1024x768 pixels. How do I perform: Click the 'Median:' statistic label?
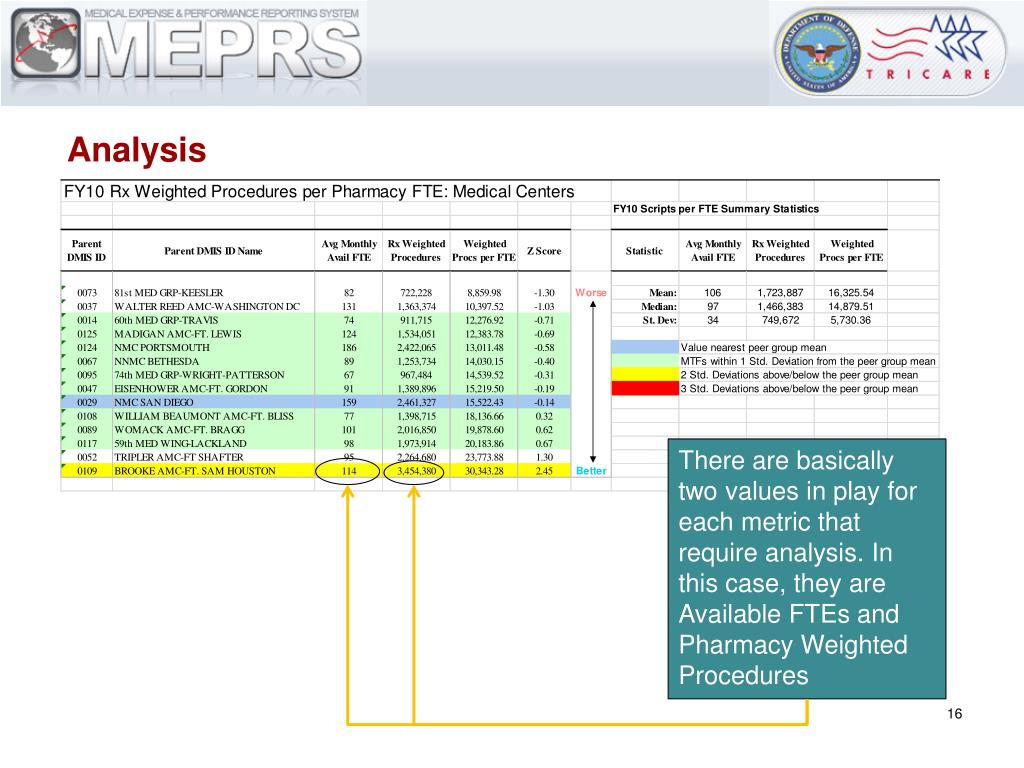coord(659,306)
